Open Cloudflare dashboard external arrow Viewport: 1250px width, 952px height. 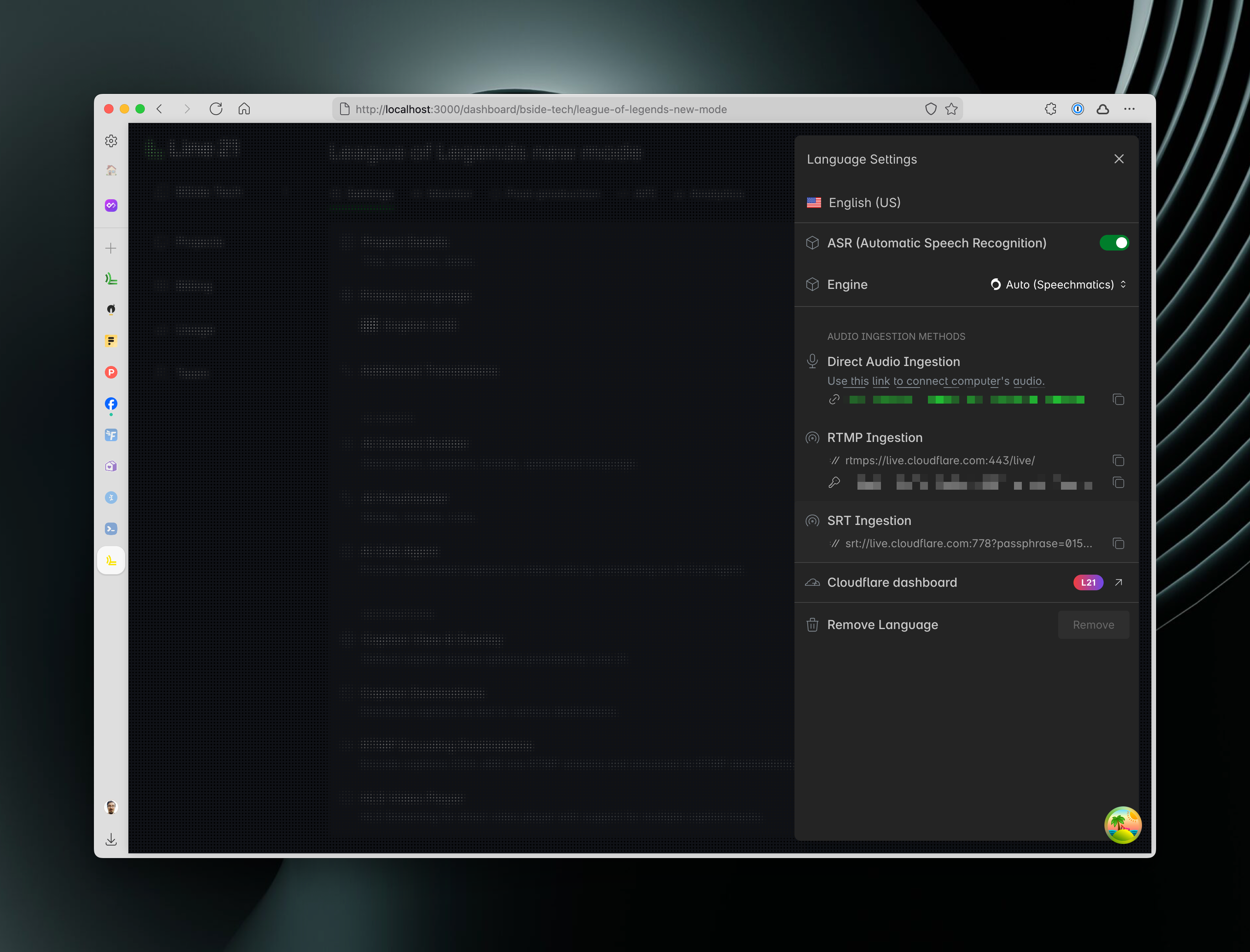(x=1119, y=582)
